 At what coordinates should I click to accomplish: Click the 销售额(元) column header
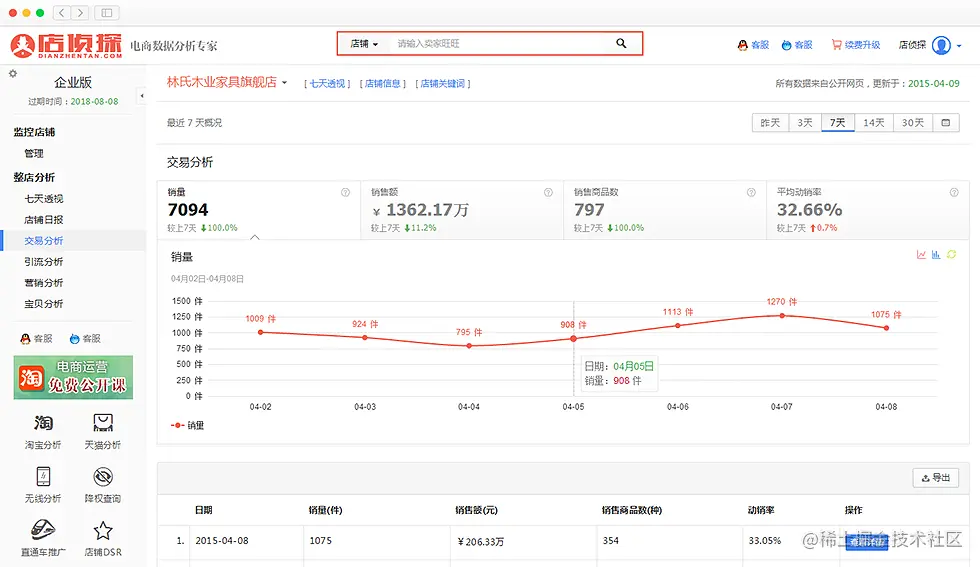tap(476, 510)
